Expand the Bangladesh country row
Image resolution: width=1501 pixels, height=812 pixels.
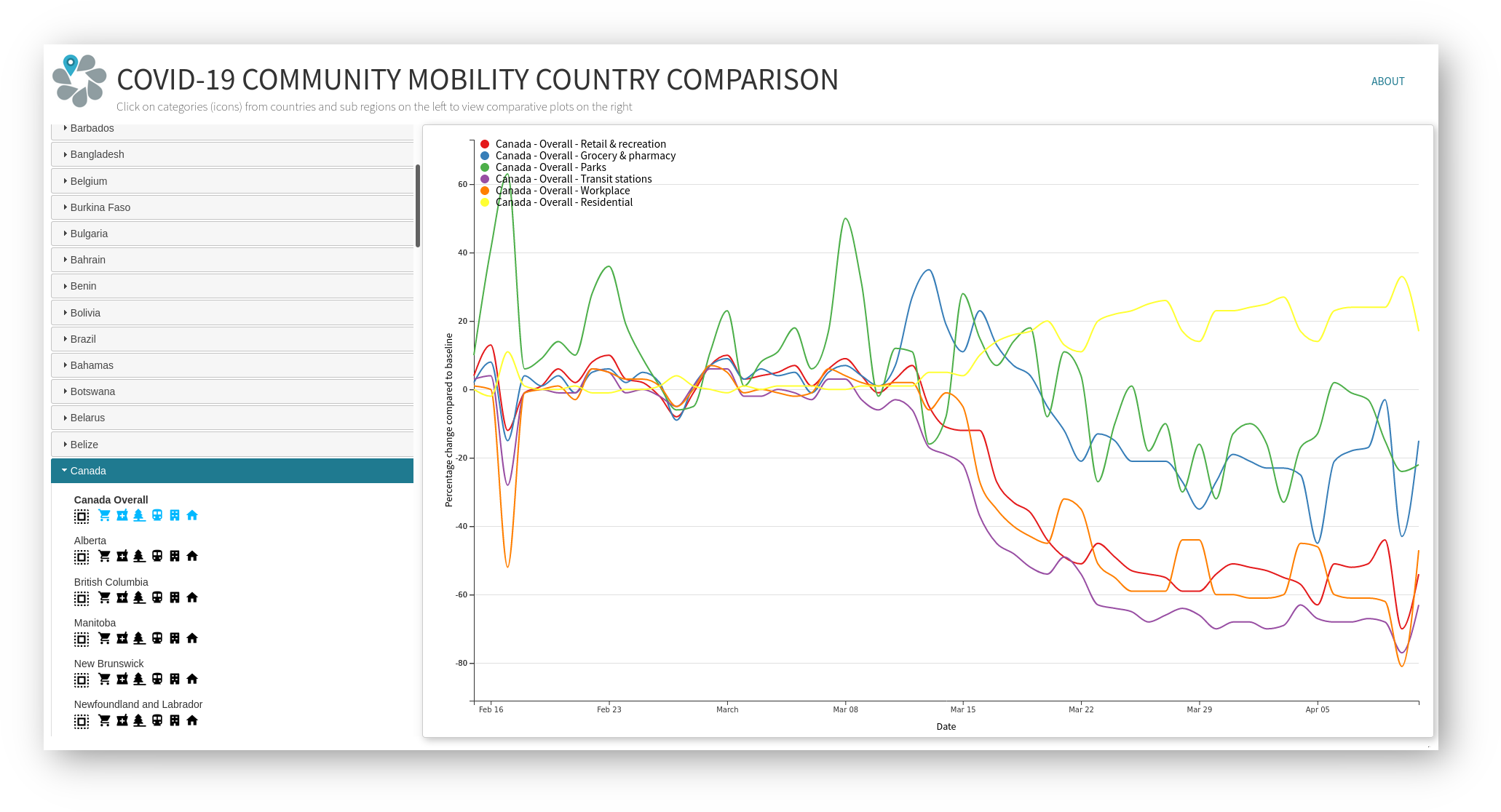[x=232, y=154]
